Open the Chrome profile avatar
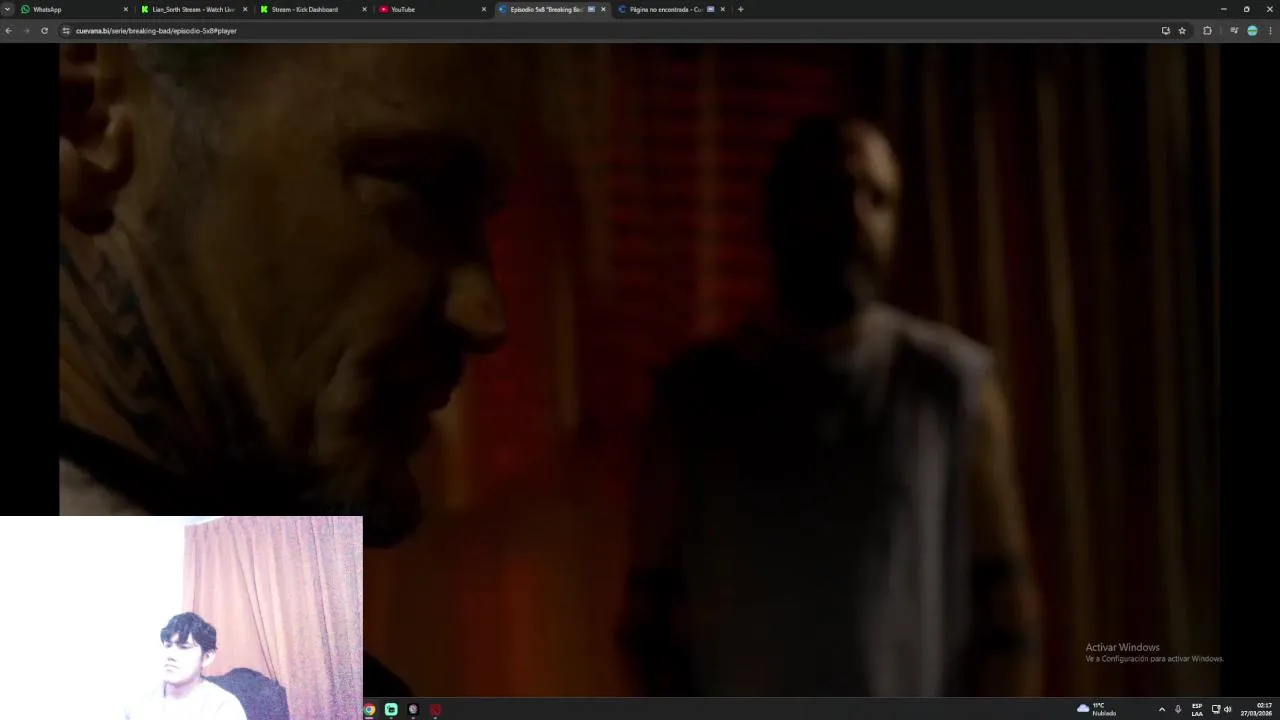The height and width of the screenshot is (720, 1280). click(1252, 31)
